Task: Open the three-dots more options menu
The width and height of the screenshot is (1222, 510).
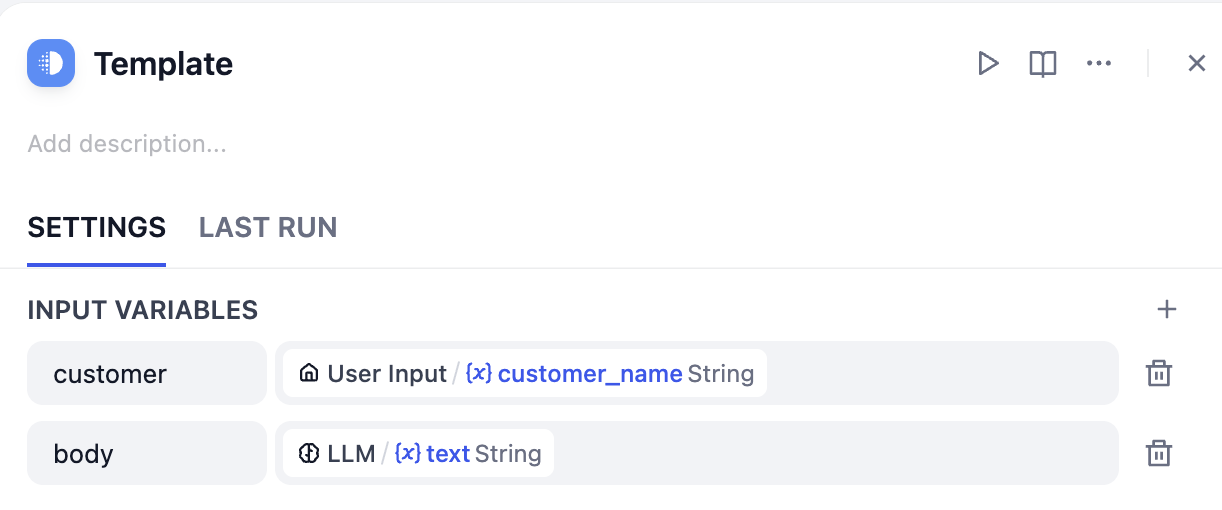Action: coord(1099,64)
